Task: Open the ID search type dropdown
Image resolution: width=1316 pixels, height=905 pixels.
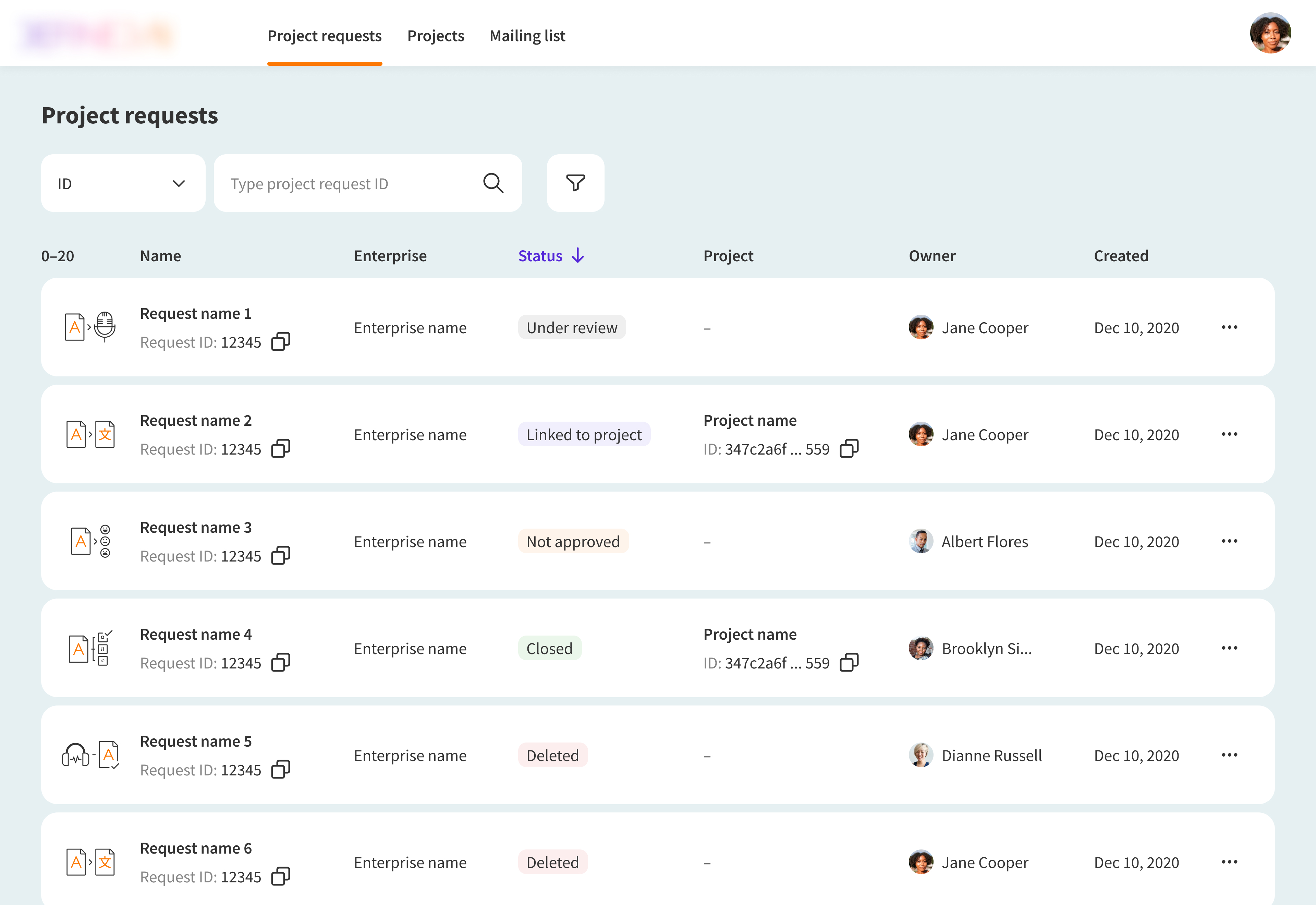Action: 123,183
